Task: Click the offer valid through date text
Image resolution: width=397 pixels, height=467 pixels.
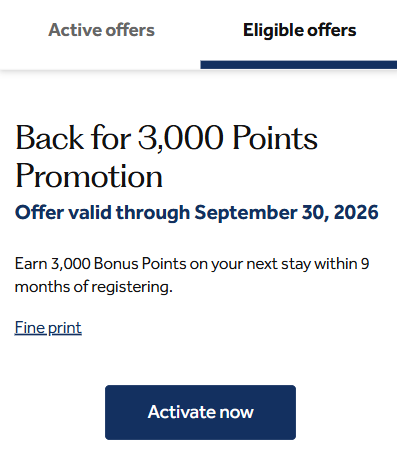Action: point(197,213)
